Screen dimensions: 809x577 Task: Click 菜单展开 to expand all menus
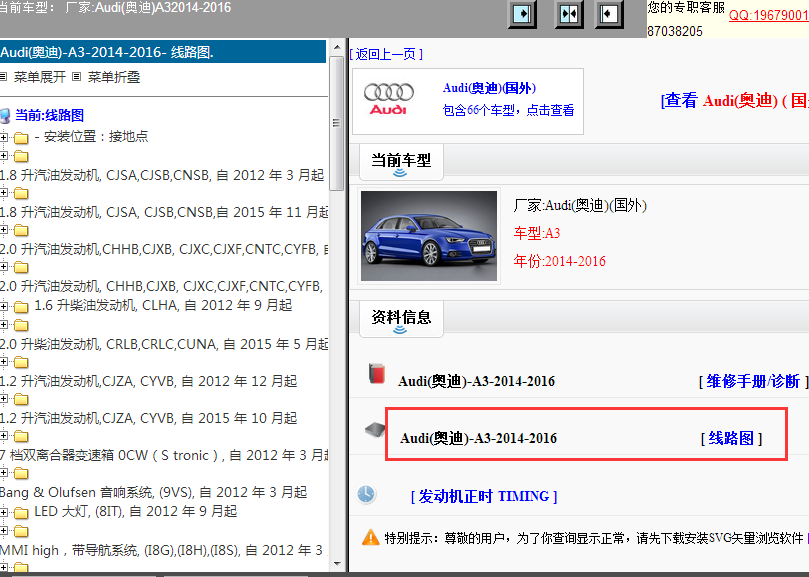(40, 77)
